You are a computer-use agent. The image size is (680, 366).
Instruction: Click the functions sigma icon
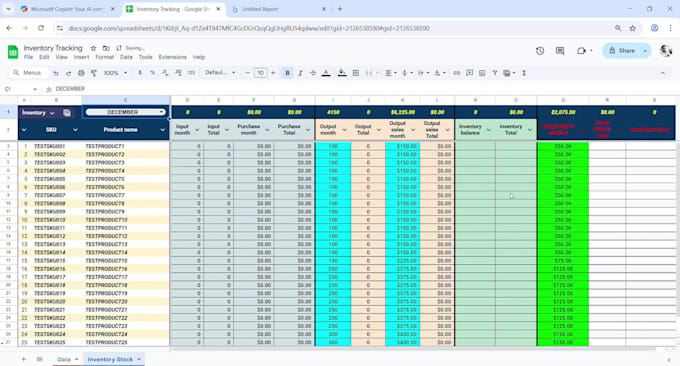pyautogui.click(x=524, y=73)
